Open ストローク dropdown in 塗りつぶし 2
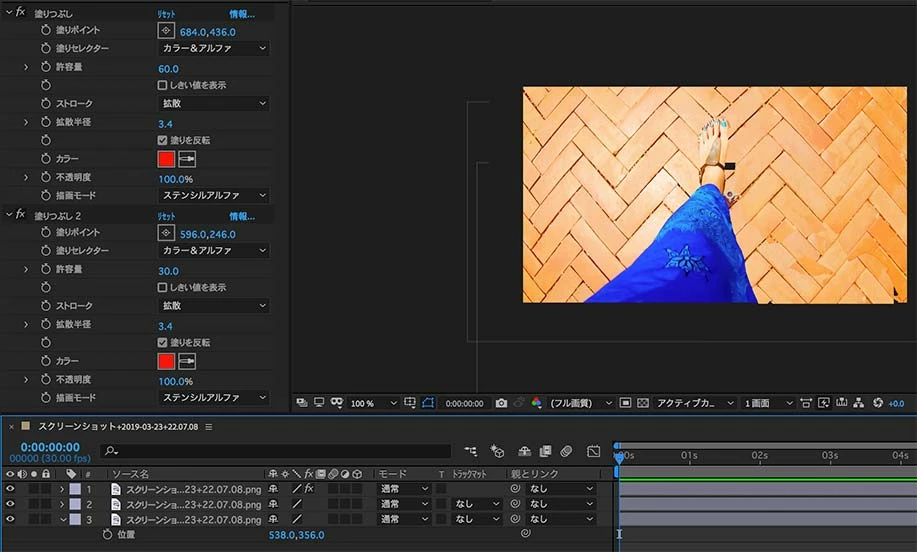Viewport: 917px width, 552px height. pyautogui.click(x=213, y=305)
